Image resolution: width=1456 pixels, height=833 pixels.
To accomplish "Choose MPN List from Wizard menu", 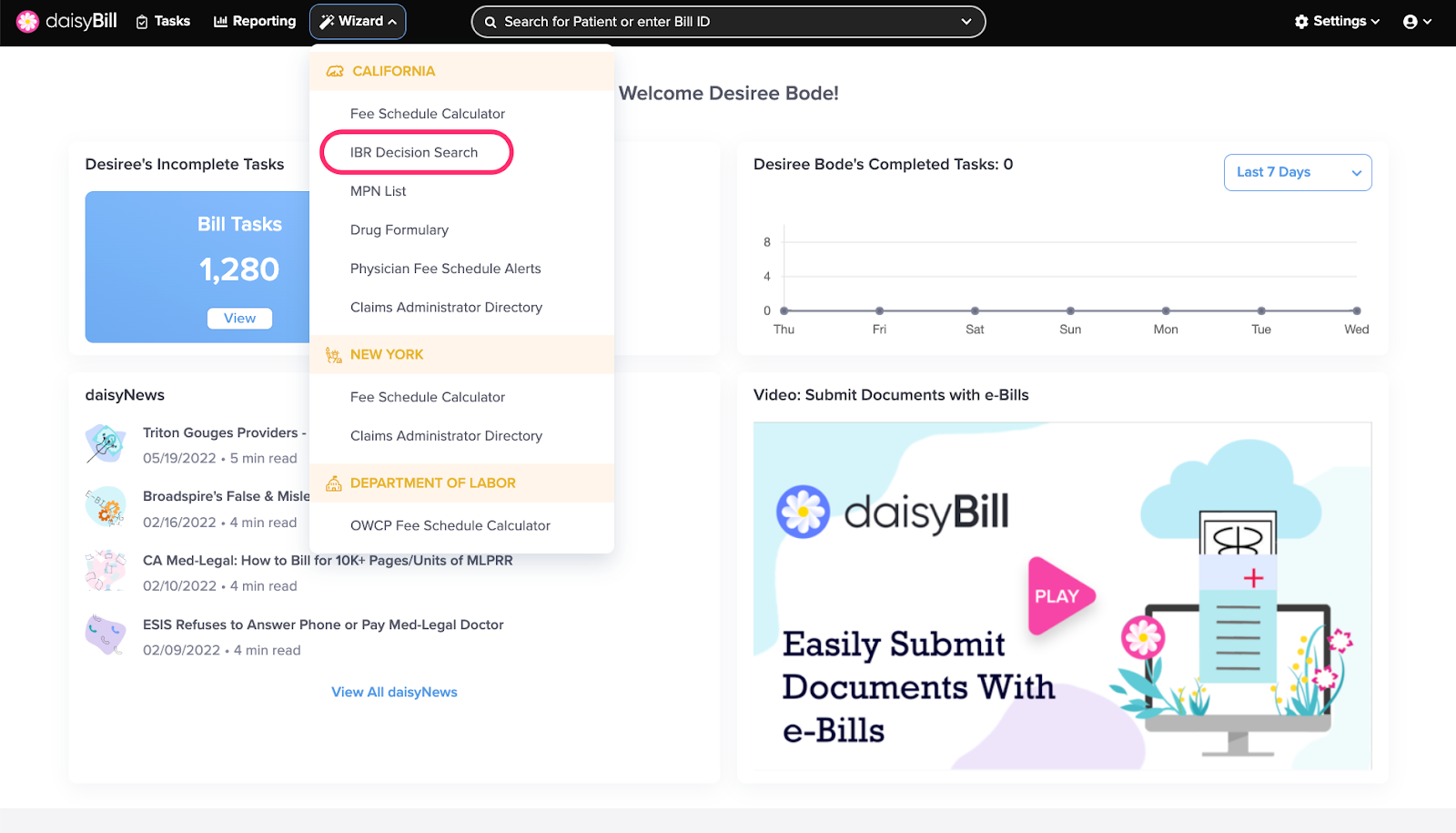I will pos(379,191).
